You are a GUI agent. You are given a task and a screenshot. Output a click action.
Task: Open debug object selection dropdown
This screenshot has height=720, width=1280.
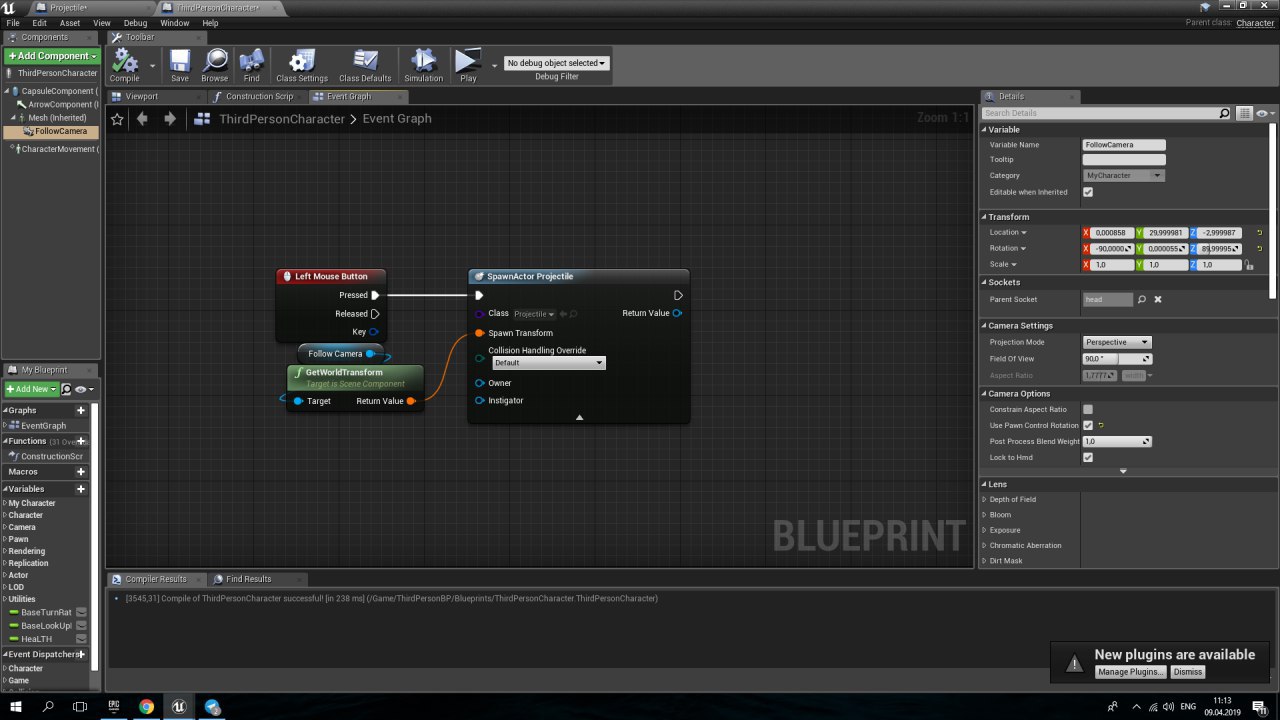point(556,63)
